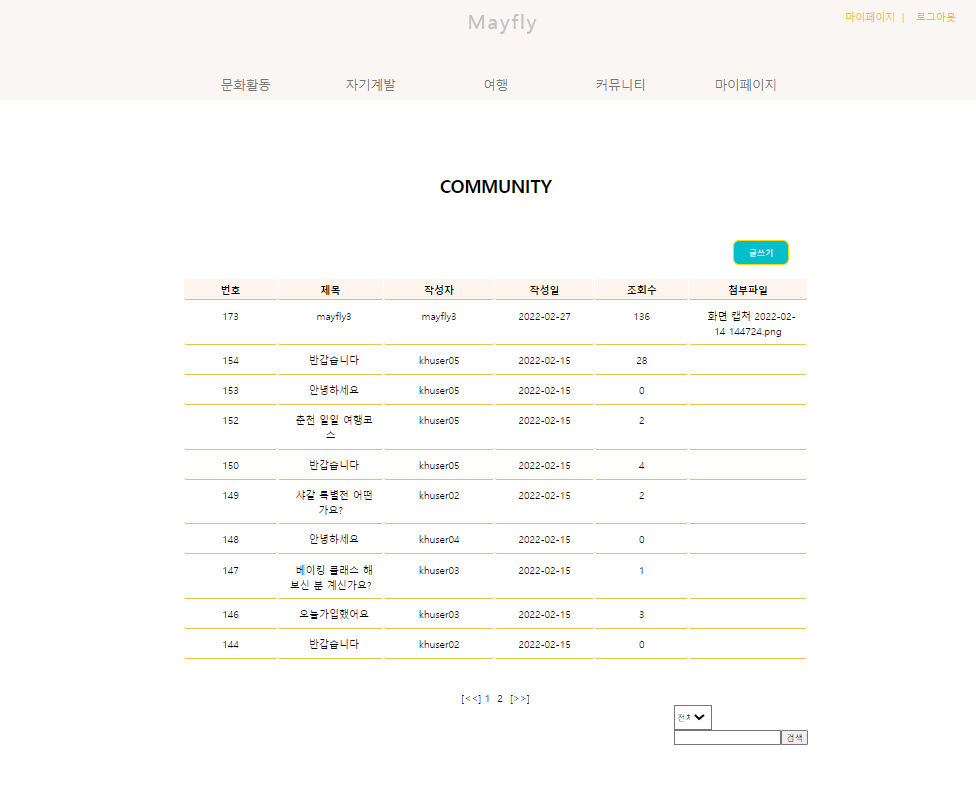Screen dimensions: 976x798
Task: Click 로그아웃 to log out
Action: click(x=934, y=16)
